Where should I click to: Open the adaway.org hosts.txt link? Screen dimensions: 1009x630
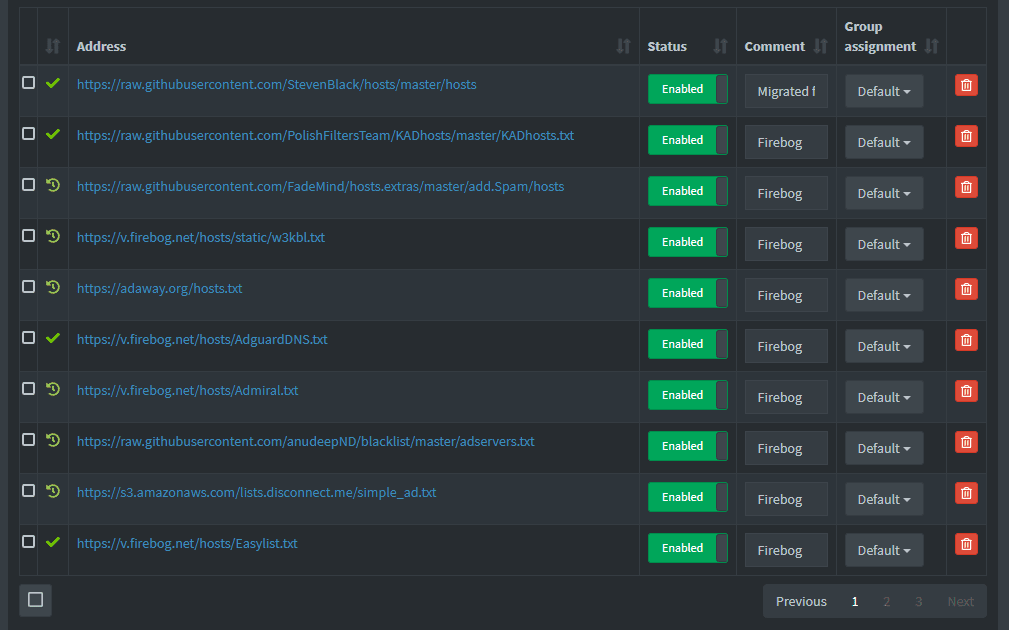tap(159, 288)
